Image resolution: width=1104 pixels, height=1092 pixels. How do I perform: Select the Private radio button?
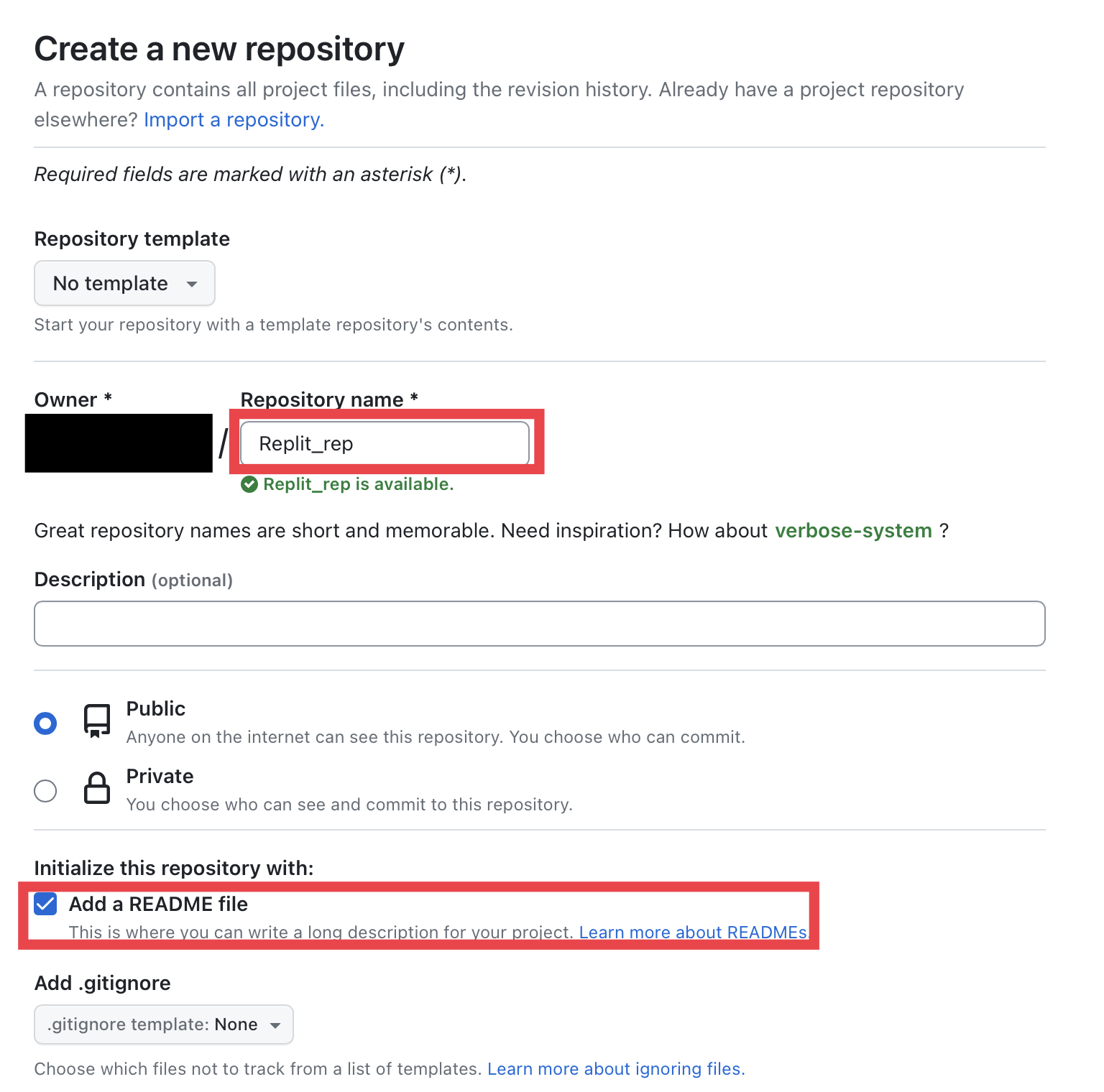[x=45, y=790]
